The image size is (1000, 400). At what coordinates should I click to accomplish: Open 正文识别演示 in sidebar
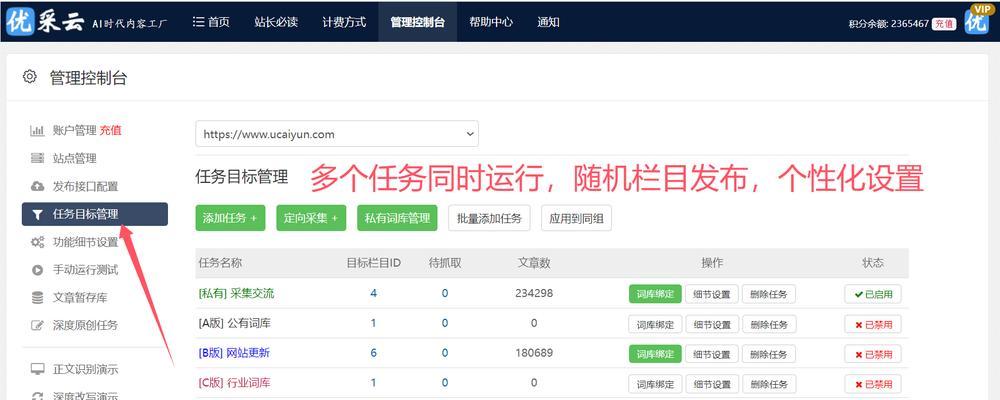(x=85, y=369)
